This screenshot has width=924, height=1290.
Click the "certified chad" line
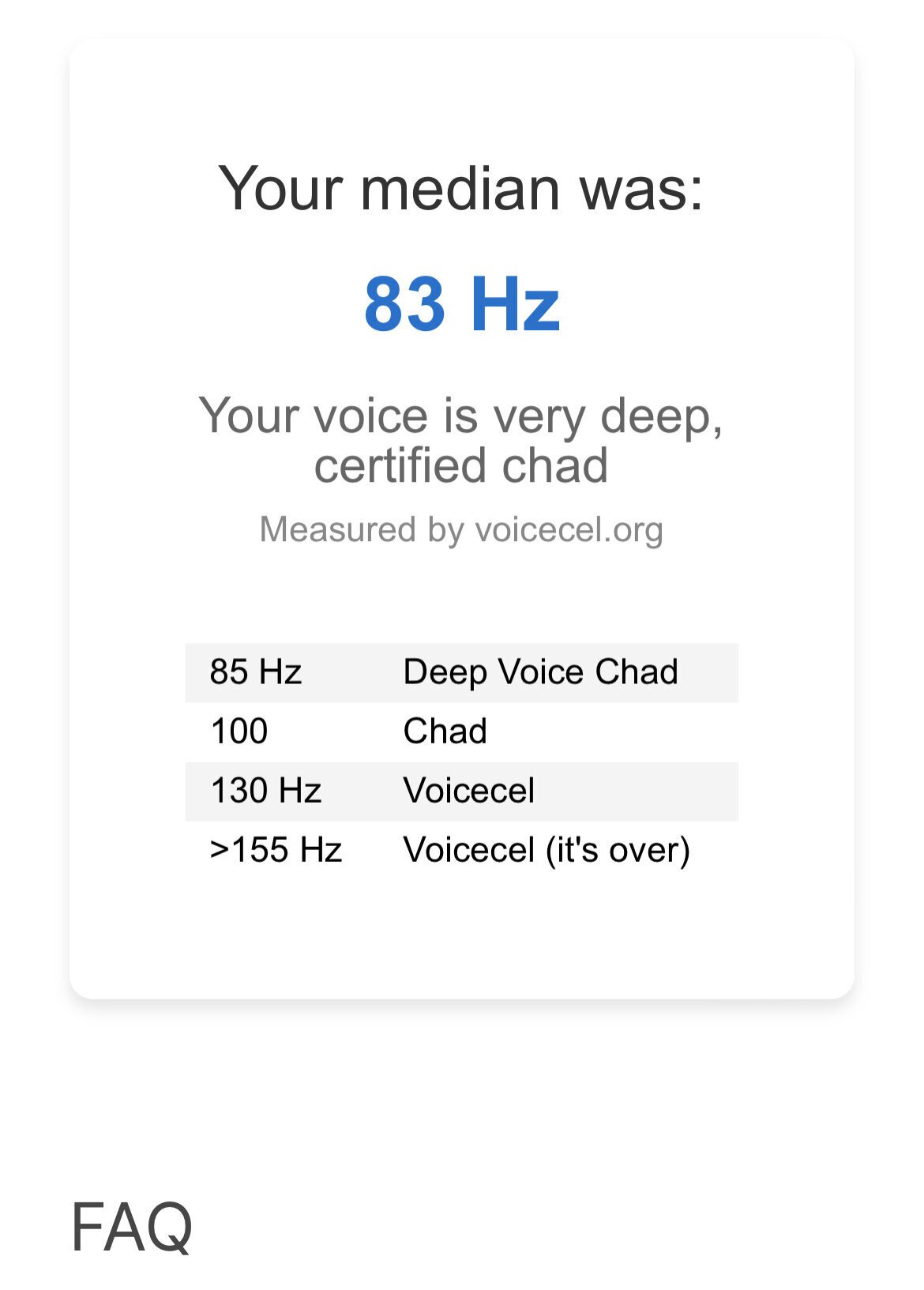pyautogui.click(x=461, y=465)
